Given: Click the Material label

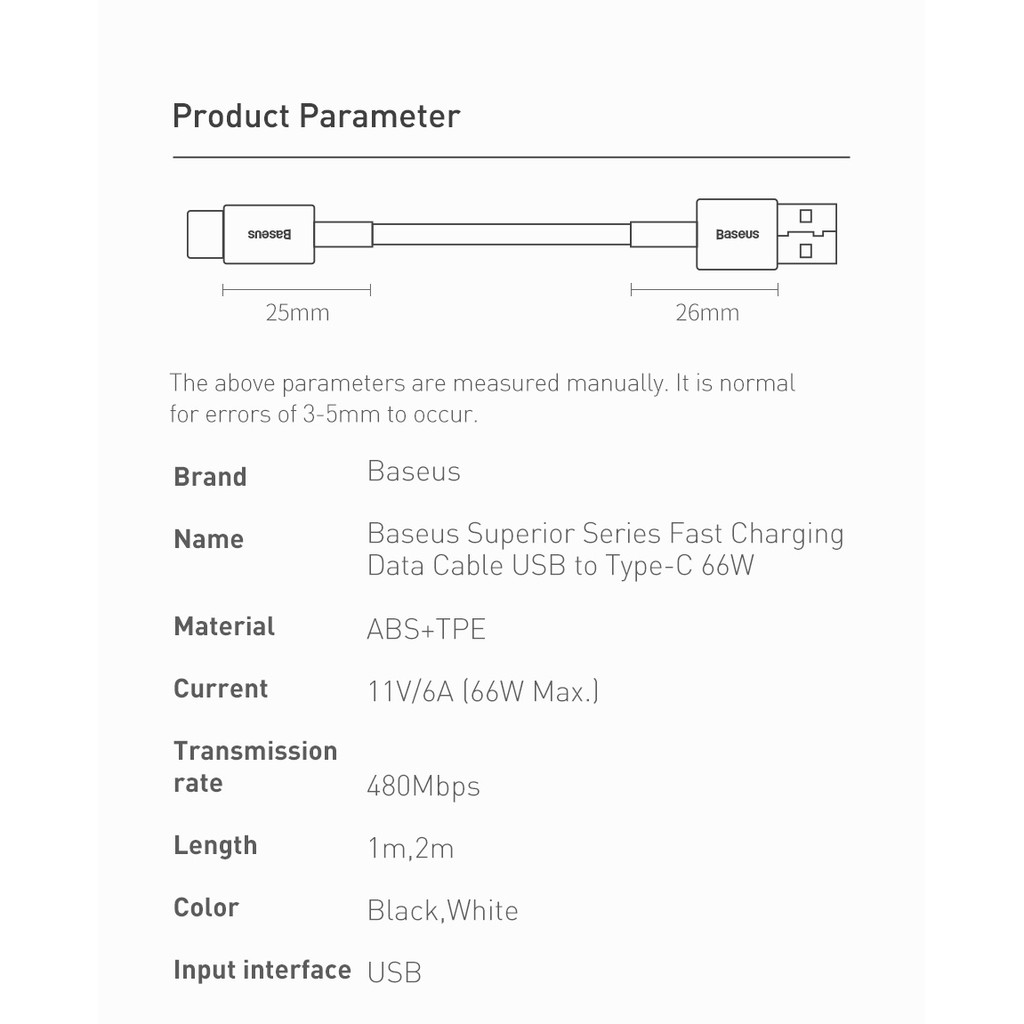Looking at the screenshot, I should [x=224, y=627].
